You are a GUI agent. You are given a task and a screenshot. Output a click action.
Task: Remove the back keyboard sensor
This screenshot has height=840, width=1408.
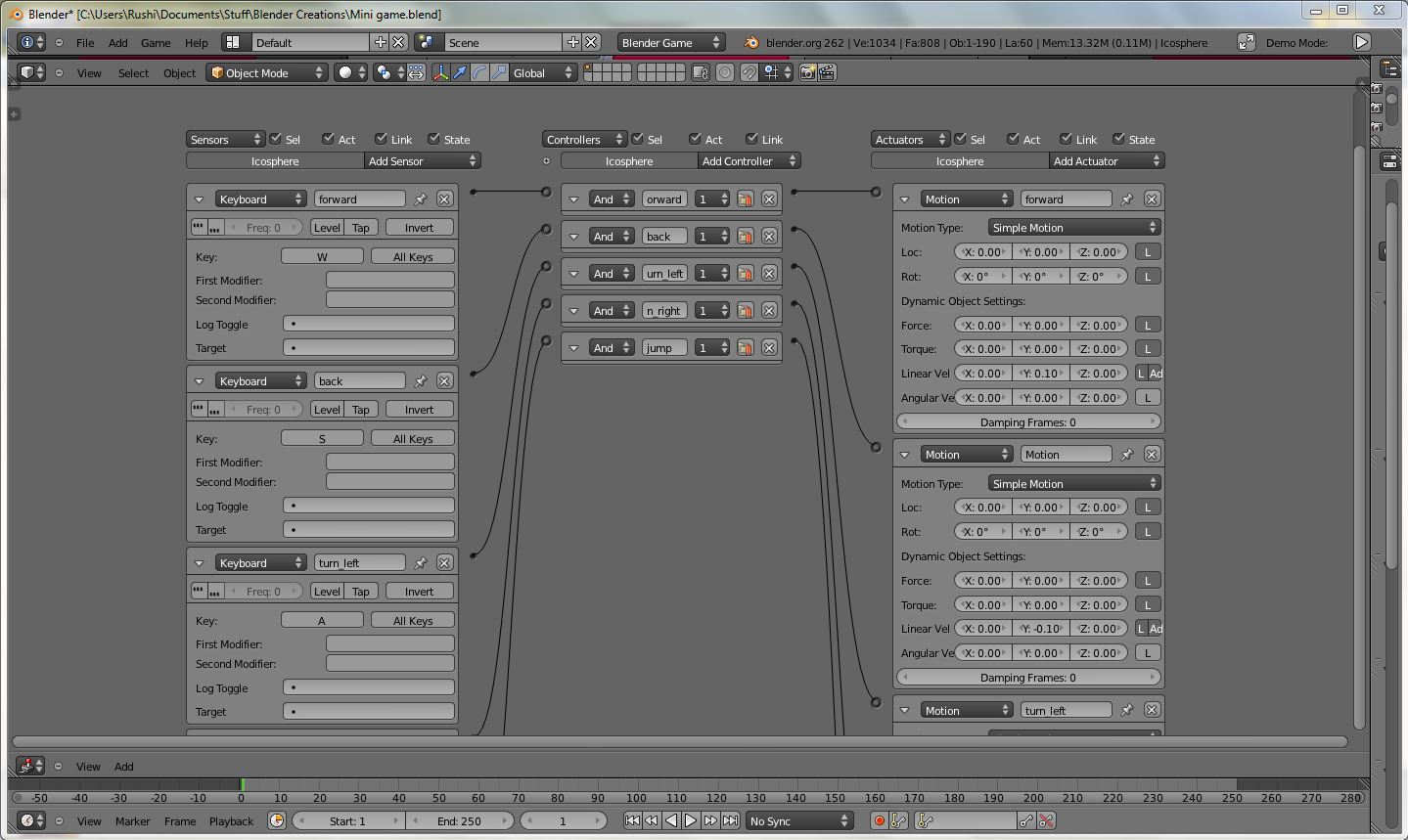click(444, 380)
